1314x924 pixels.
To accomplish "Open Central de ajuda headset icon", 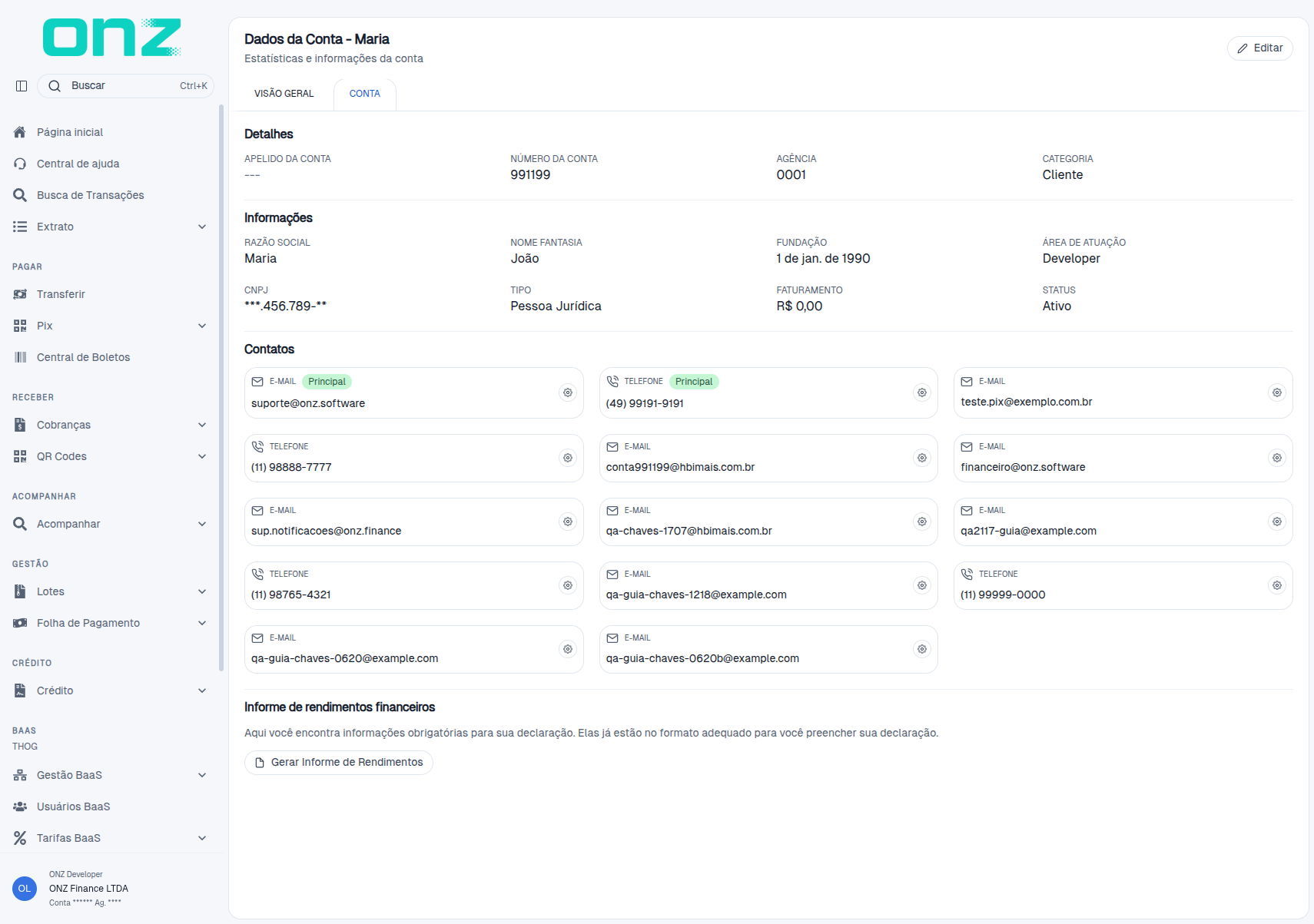I will tap(20, 164).
